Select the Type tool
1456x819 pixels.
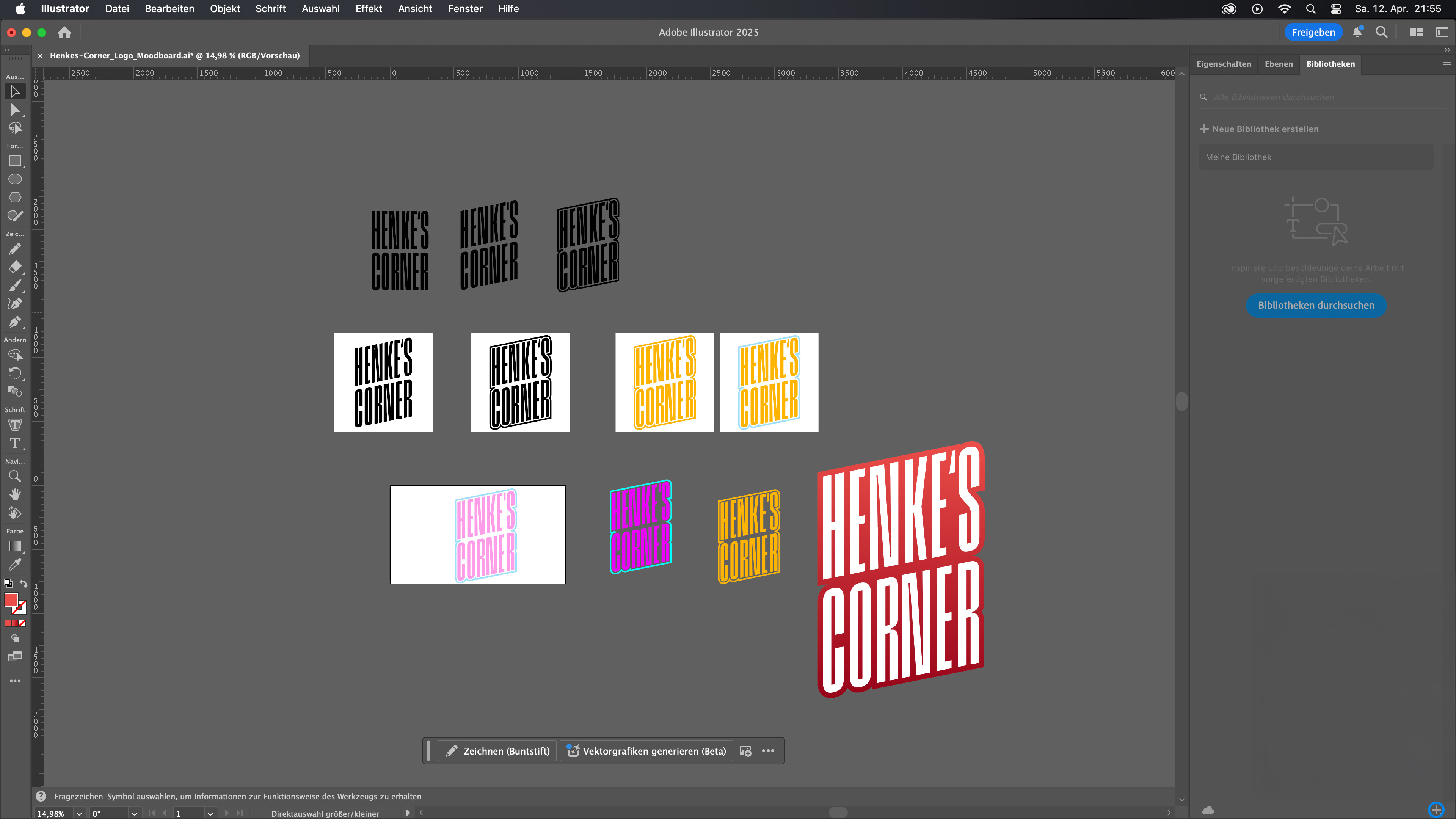(15, 443)
